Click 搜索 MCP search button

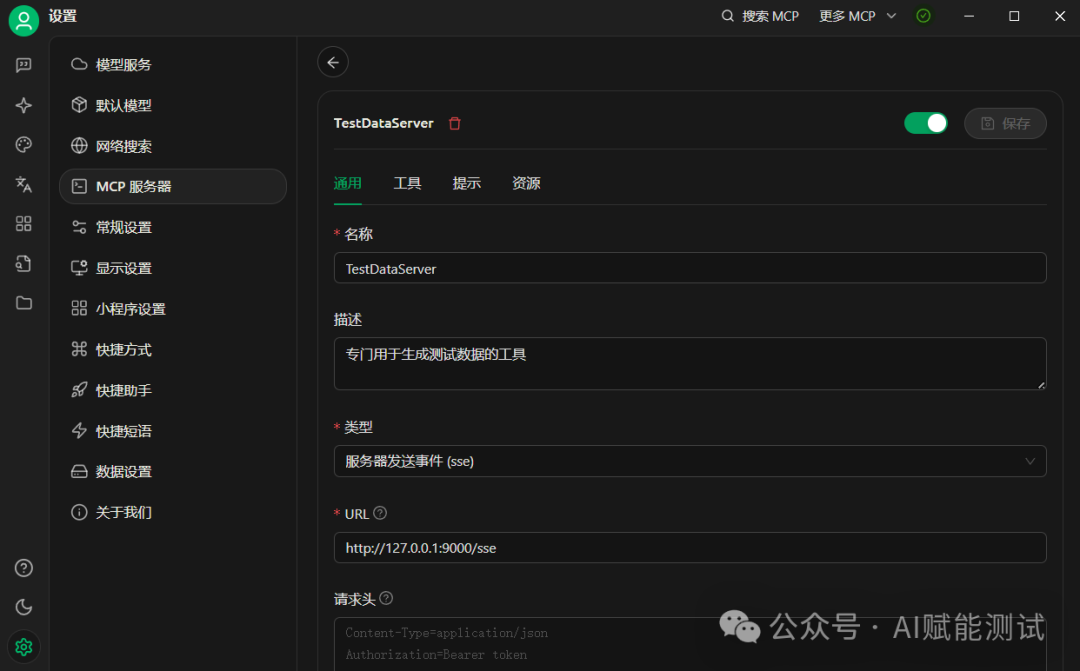pos(760,16)
